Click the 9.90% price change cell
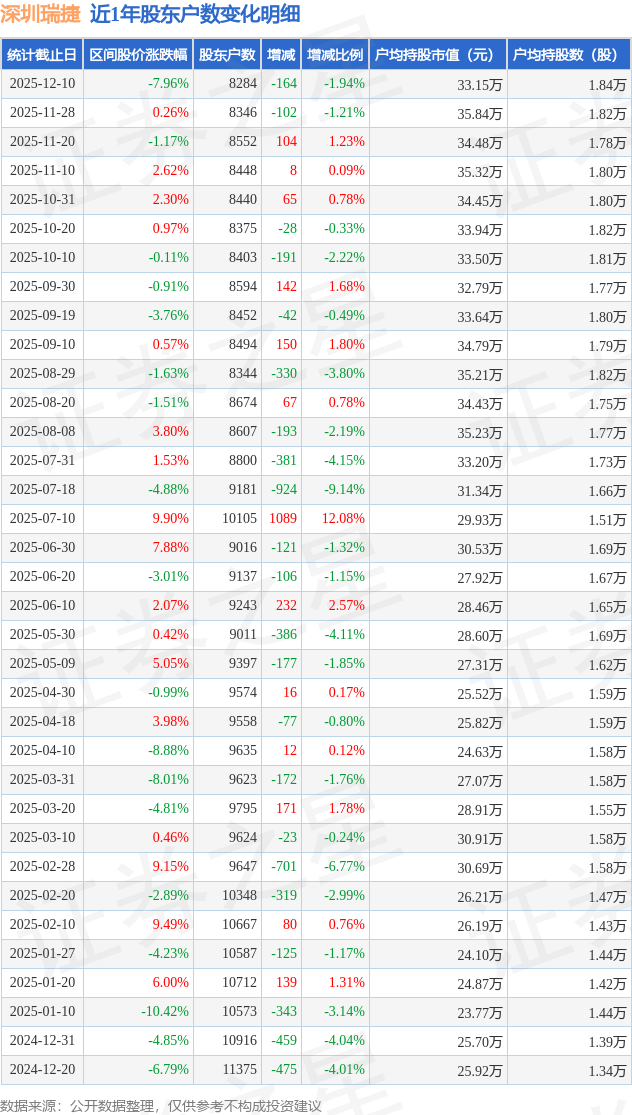 [170, 519]
